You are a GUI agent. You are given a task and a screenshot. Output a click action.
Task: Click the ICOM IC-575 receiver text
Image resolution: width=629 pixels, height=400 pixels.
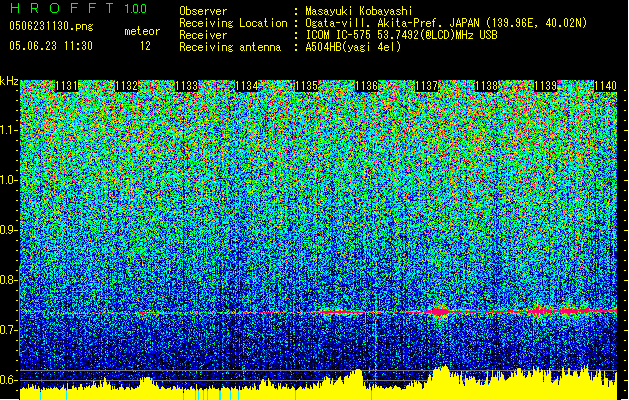(401, 35)
